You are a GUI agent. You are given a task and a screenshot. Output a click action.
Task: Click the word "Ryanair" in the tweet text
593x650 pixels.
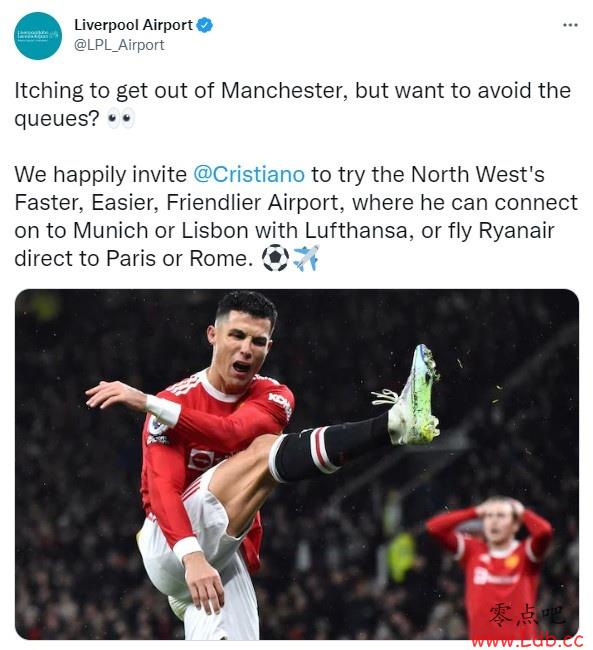click(516, 231)
